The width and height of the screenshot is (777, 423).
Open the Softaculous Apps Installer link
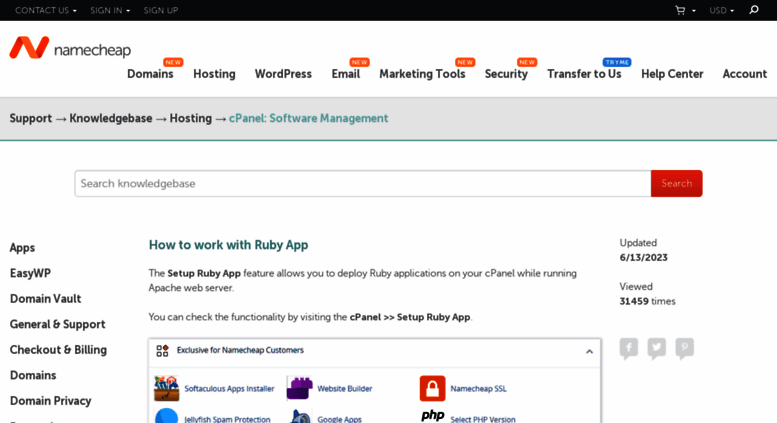point(229,389)
